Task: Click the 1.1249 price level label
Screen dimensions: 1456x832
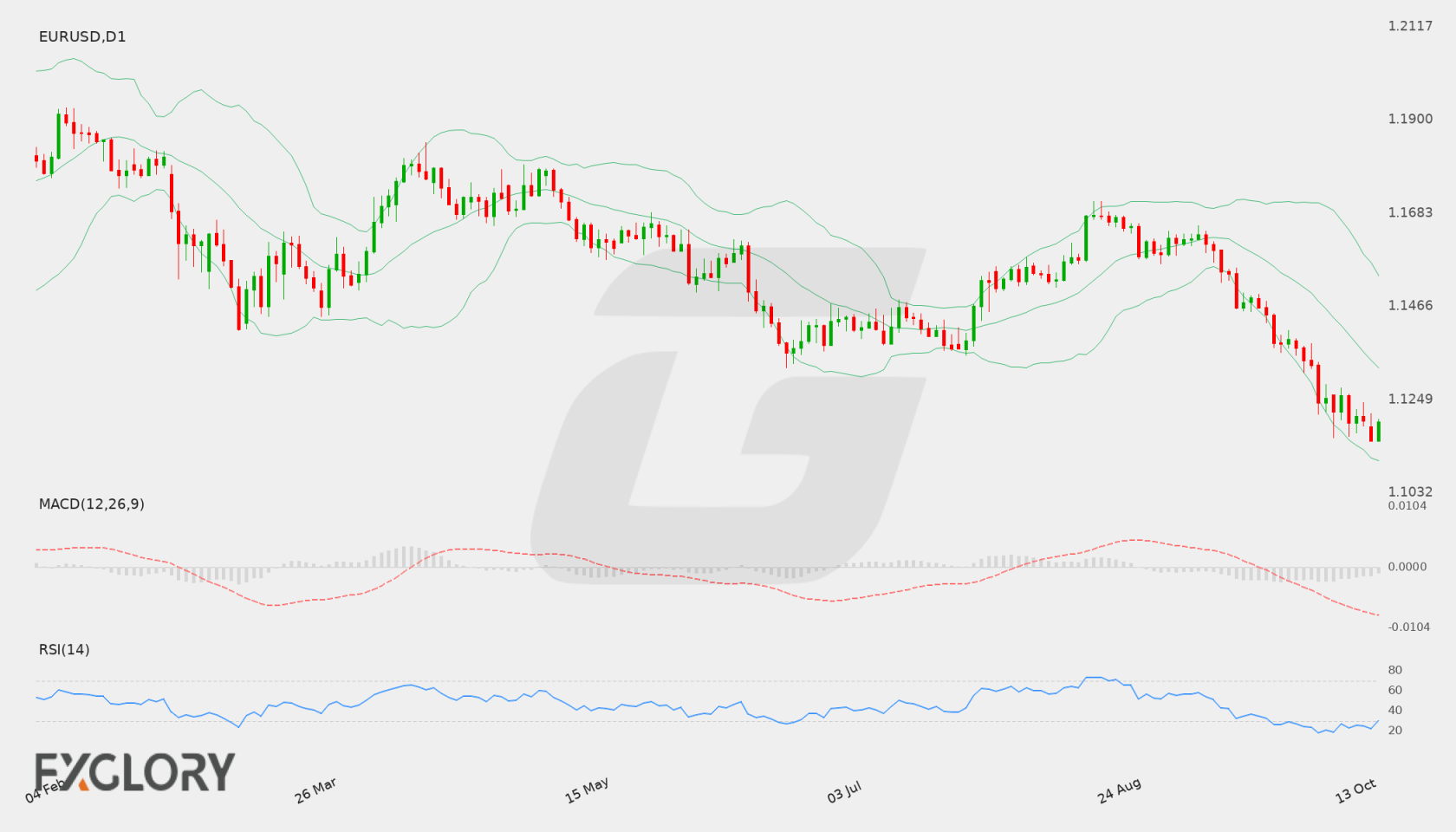Action: pos(1410,399)
